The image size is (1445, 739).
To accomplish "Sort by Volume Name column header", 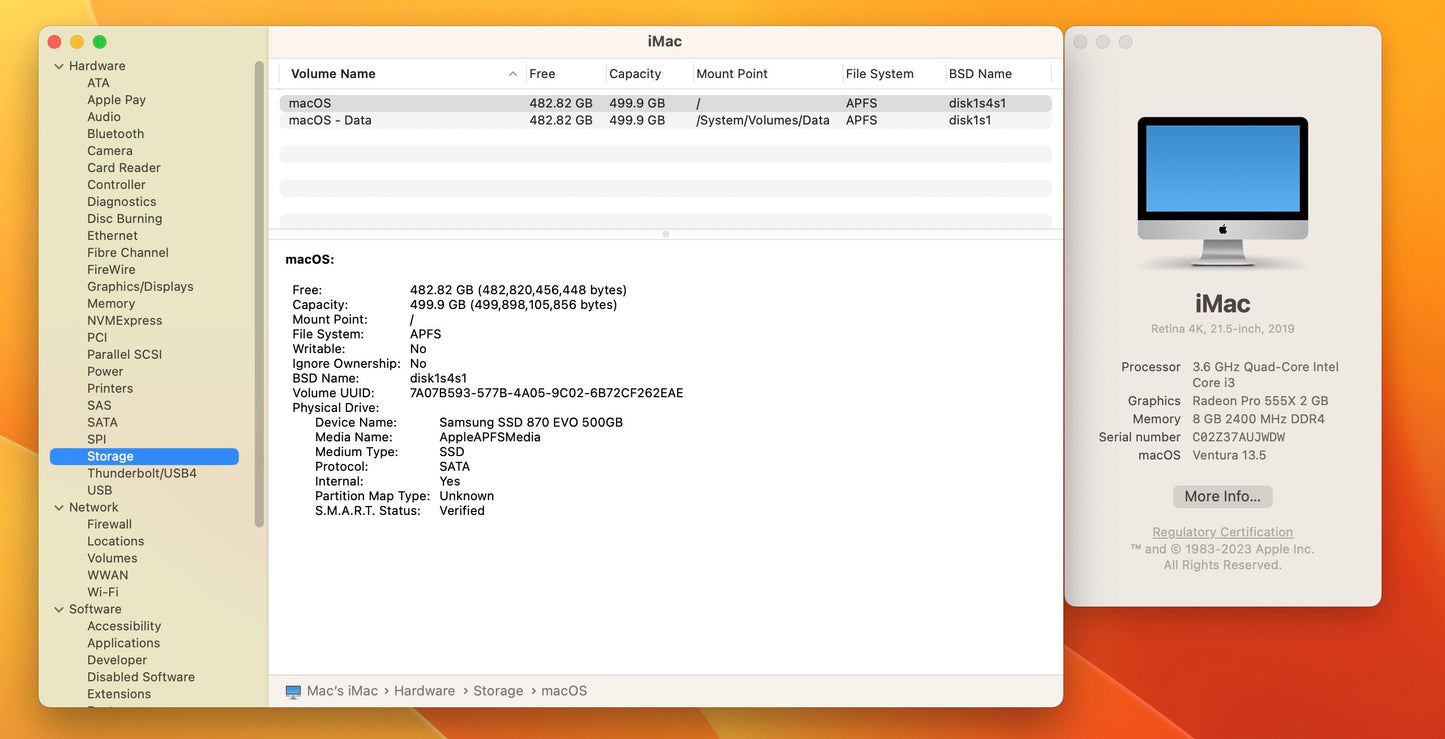I will pyautogui.click(x=400, y=74).
